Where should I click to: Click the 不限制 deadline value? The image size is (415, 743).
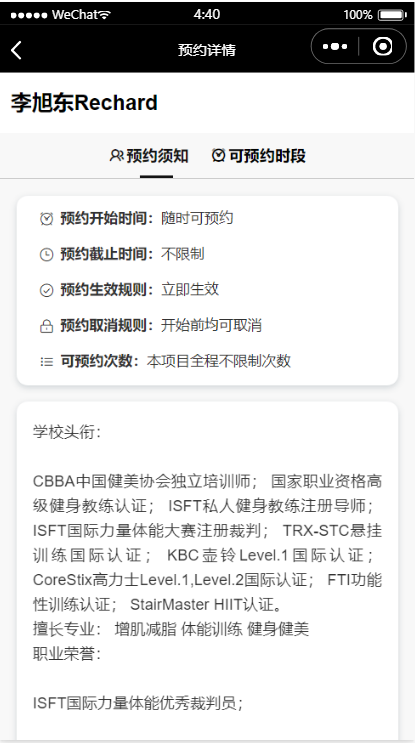click(182, 254)
